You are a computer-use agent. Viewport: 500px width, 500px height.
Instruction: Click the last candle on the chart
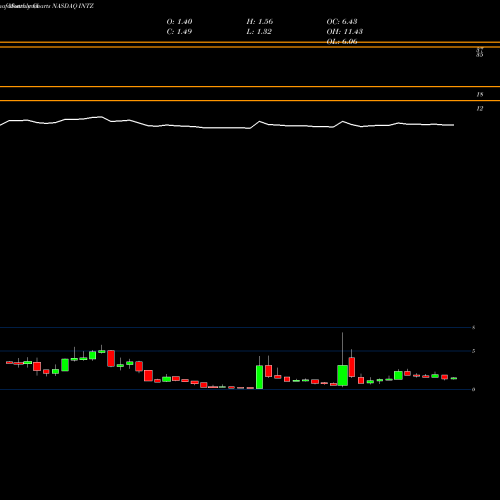[x=454, y=378]
